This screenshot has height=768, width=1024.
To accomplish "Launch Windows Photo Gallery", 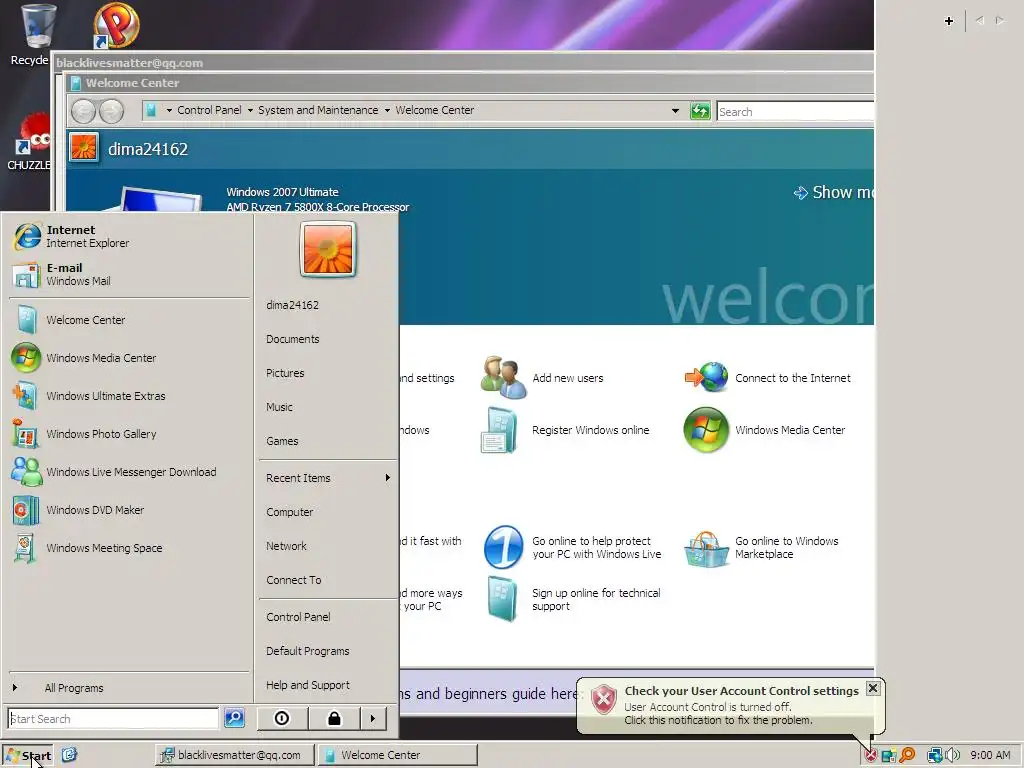I will [x=129, y=434].
